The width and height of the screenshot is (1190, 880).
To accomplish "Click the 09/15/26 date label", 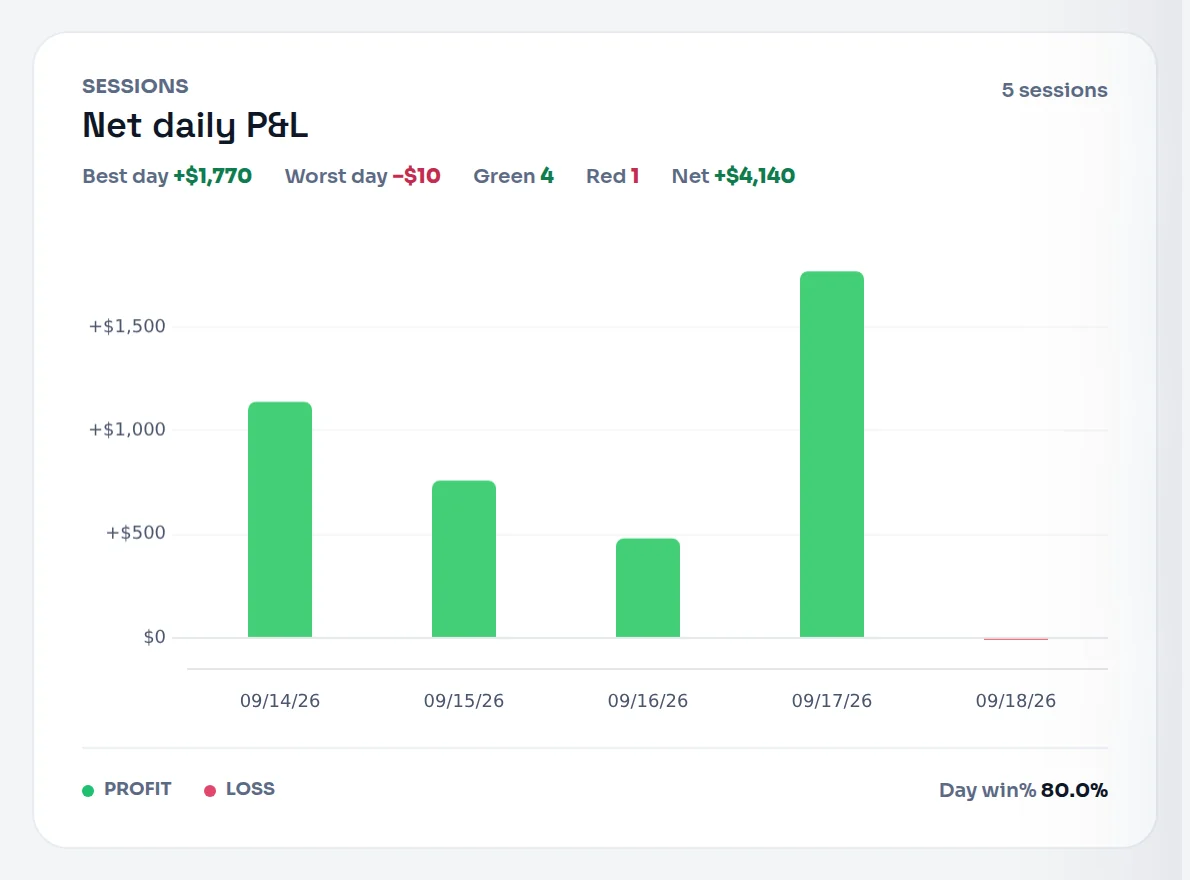I will (x=464, y=701).
